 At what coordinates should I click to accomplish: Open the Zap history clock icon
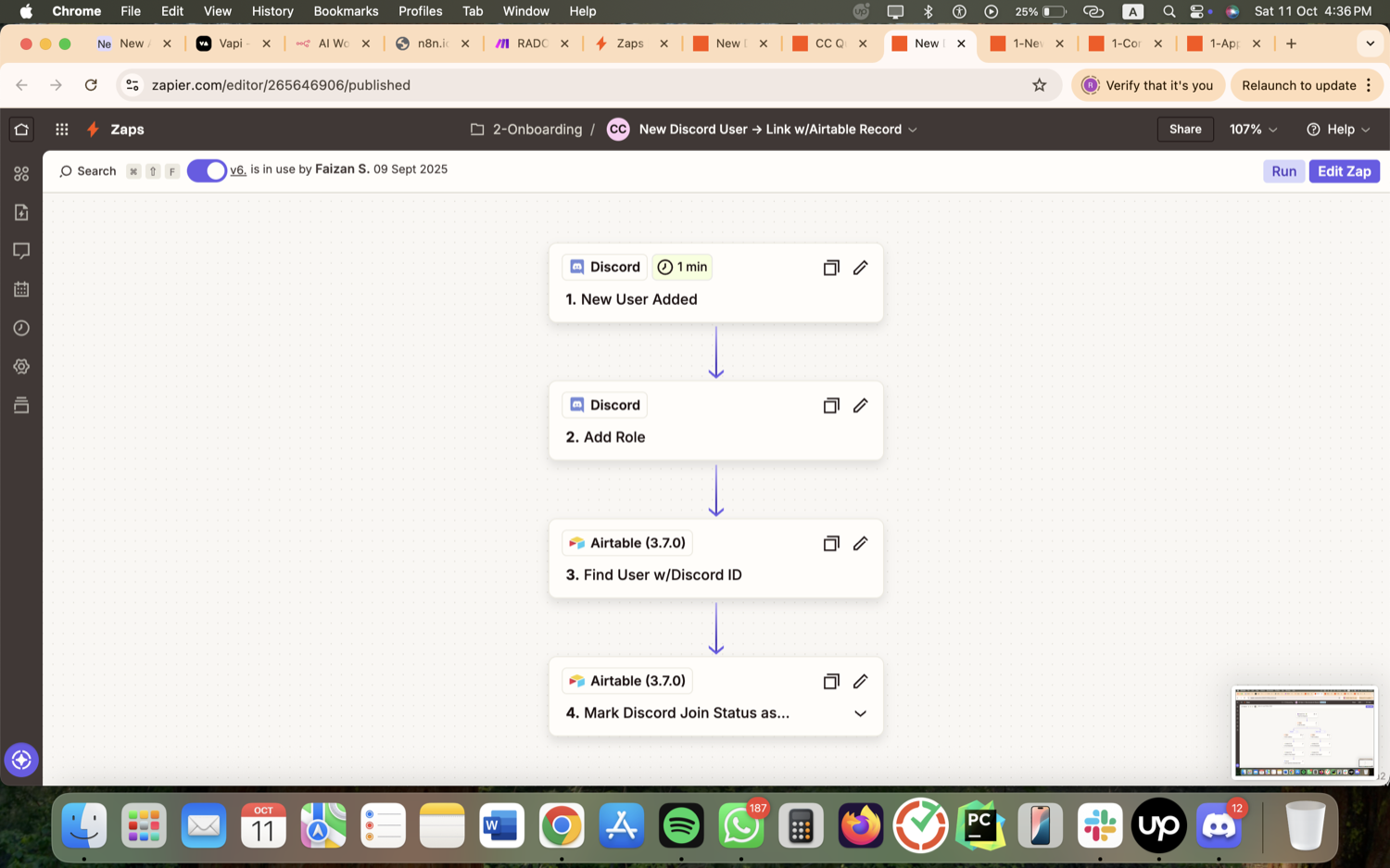21,328
